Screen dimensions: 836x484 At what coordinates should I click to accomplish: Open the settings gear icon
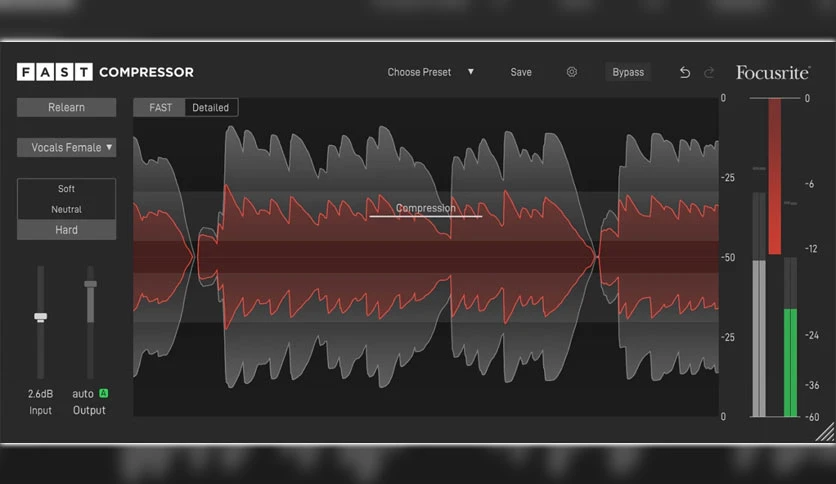(572, 72)
